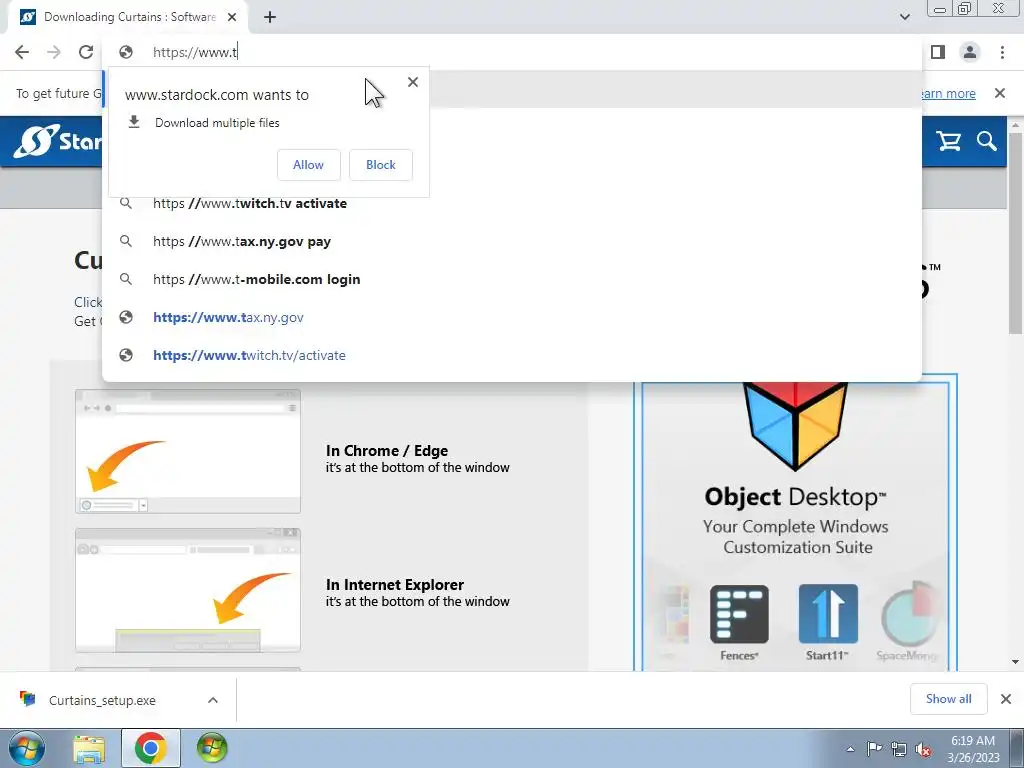Click the Object Desktop heading text
Screen dimensions: 1024x768
tap(795, 497)
